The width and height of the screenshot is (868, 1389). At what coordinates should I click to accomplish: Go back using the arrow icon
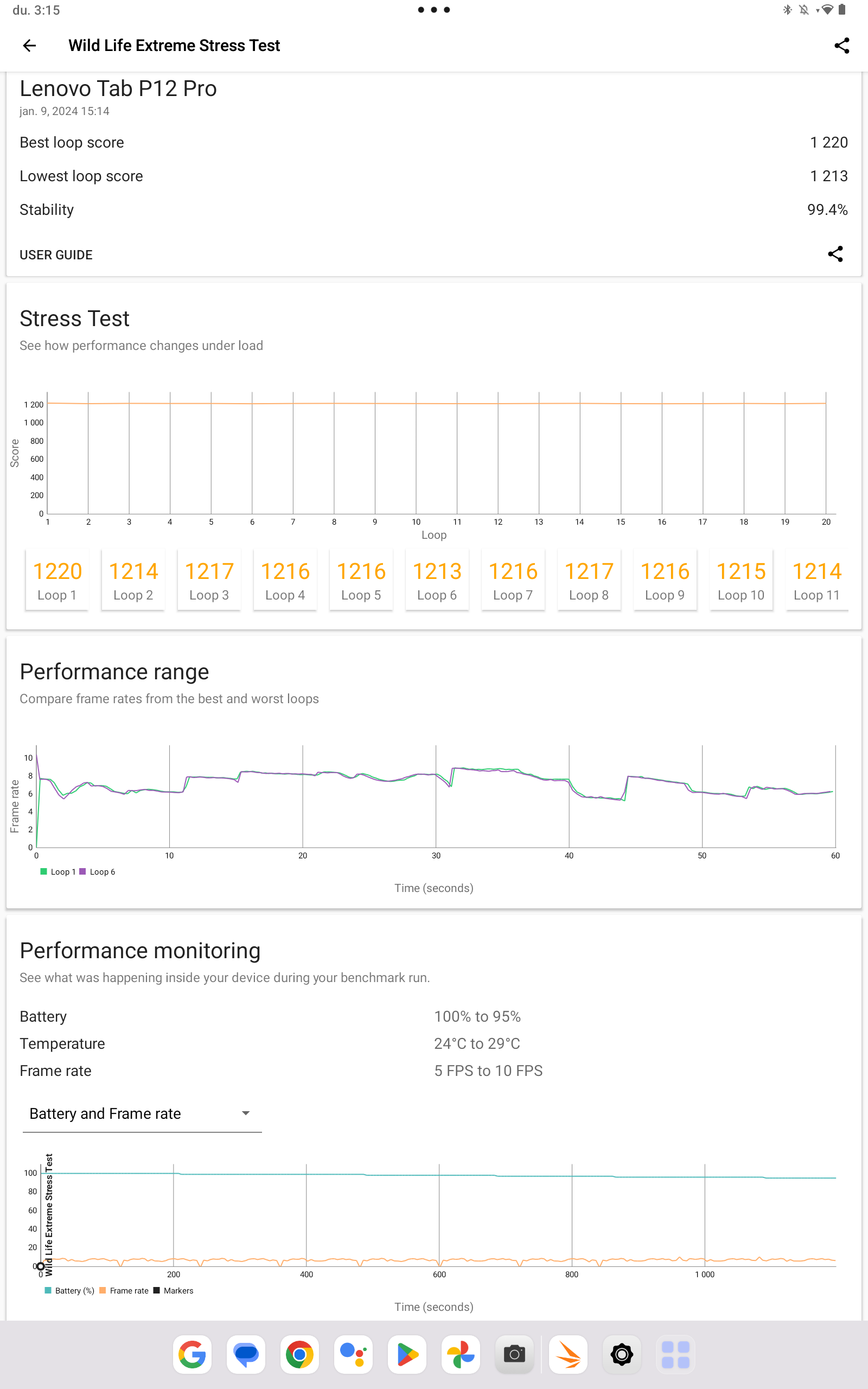29,46
